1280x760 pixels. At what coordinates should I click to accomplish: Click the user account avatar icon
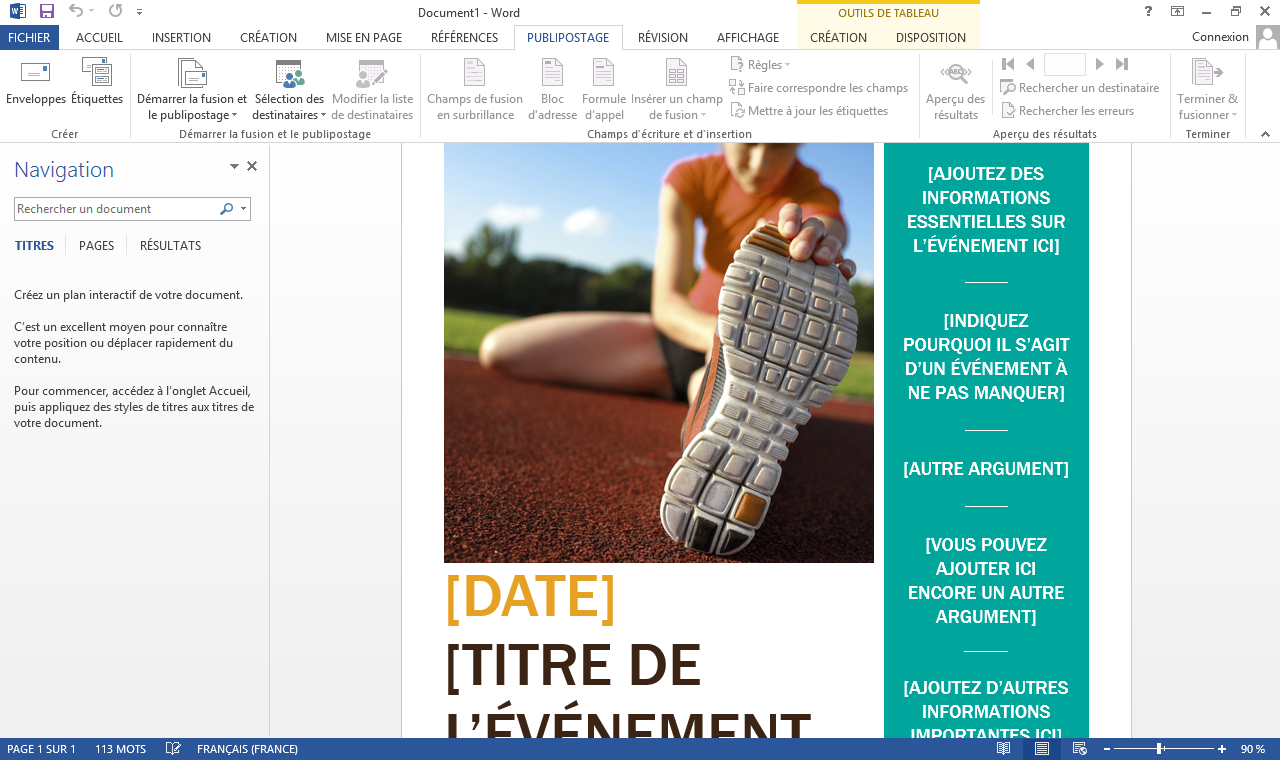[x=1267, y=38]
